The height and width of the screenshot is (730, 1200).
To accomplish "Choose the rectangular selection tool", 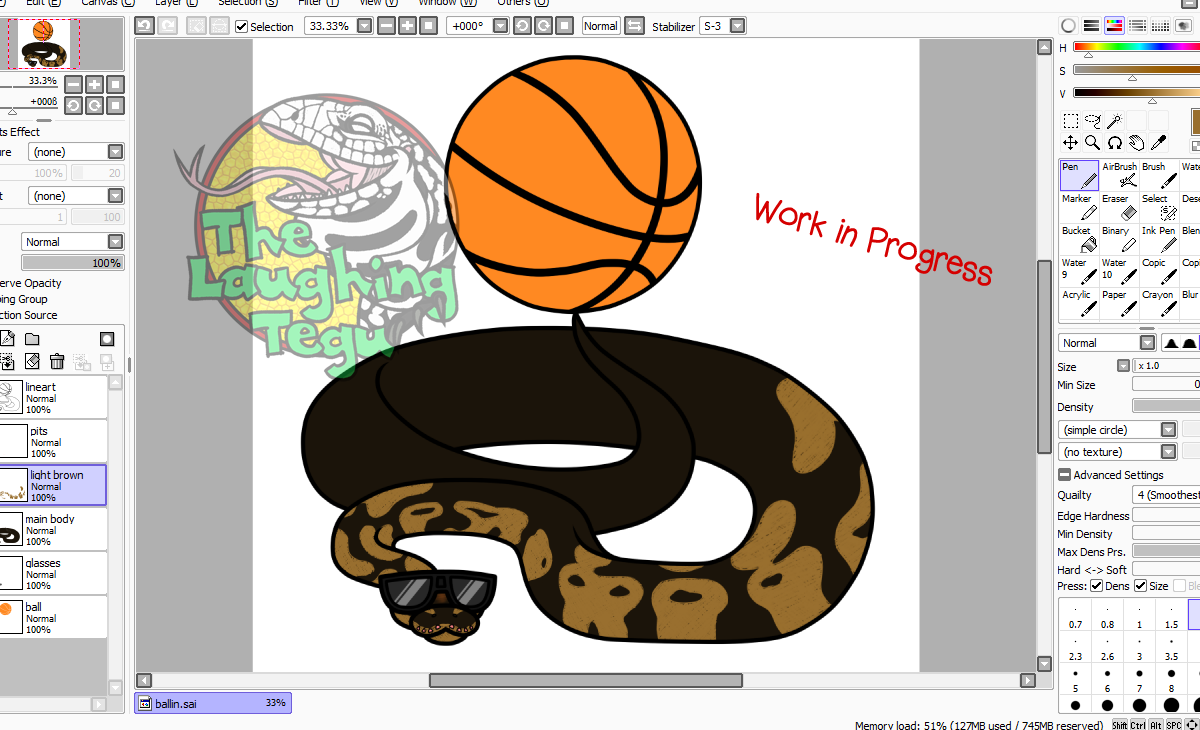I will pos(1070,121).
